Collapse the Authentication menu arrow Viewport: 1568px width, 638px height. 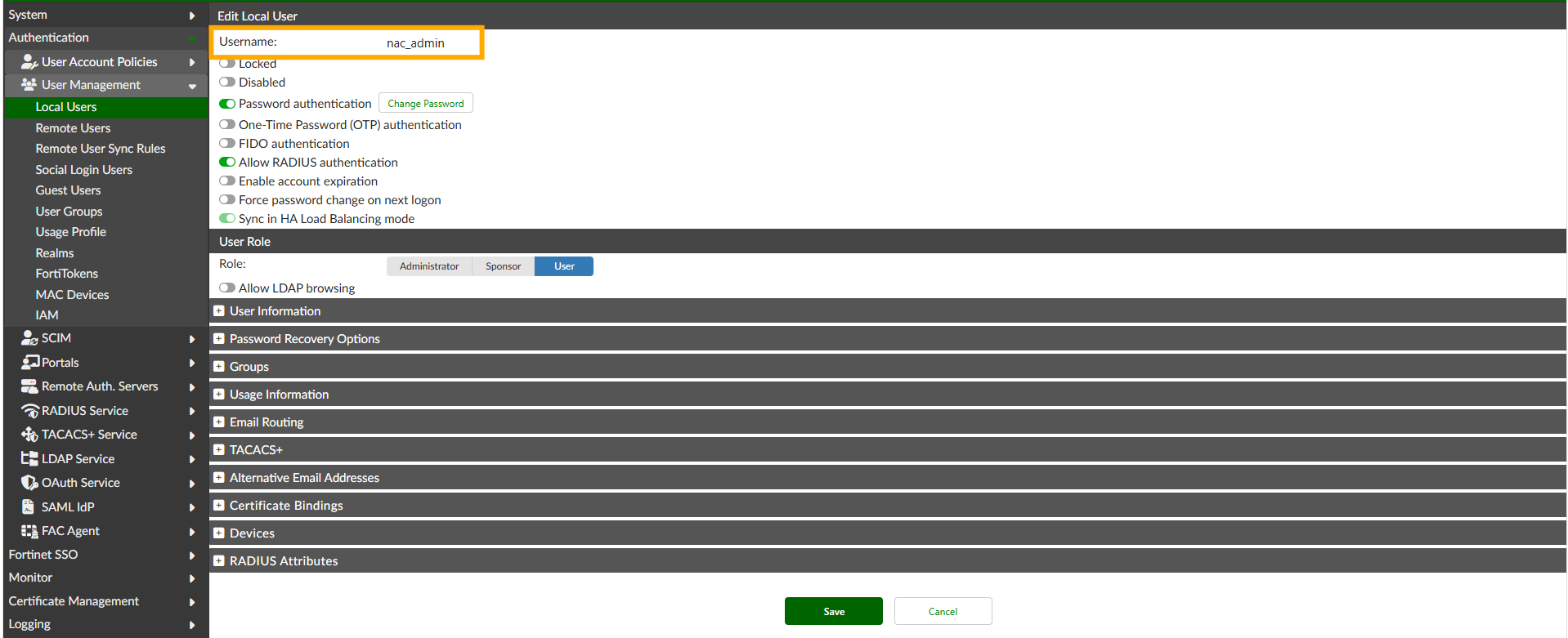point(192,38)
